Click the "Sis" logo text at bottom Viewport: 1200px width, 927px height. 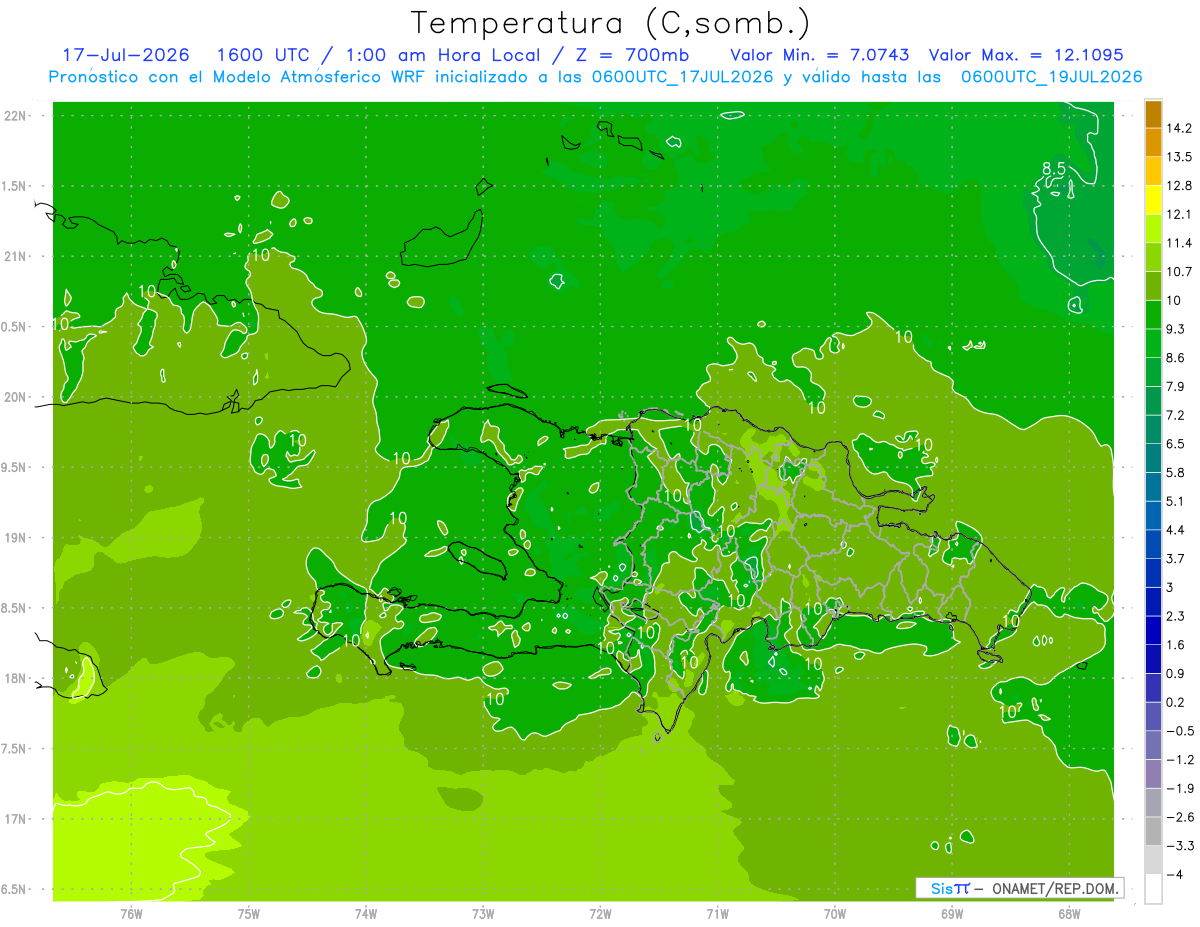[x=942, y=888]
